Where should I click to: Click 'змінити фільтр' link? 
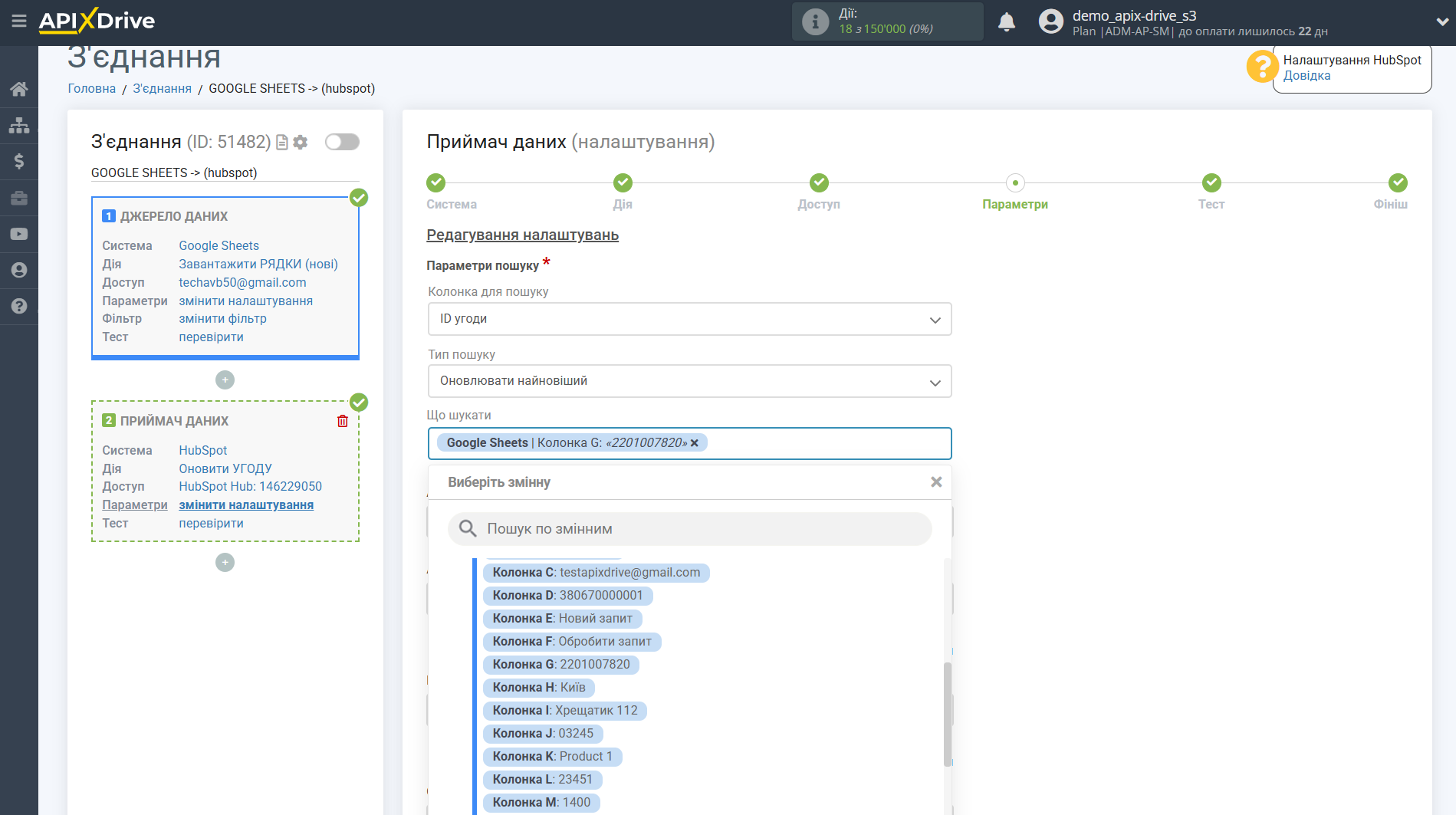pyautogui.click(x=223, y=319)
